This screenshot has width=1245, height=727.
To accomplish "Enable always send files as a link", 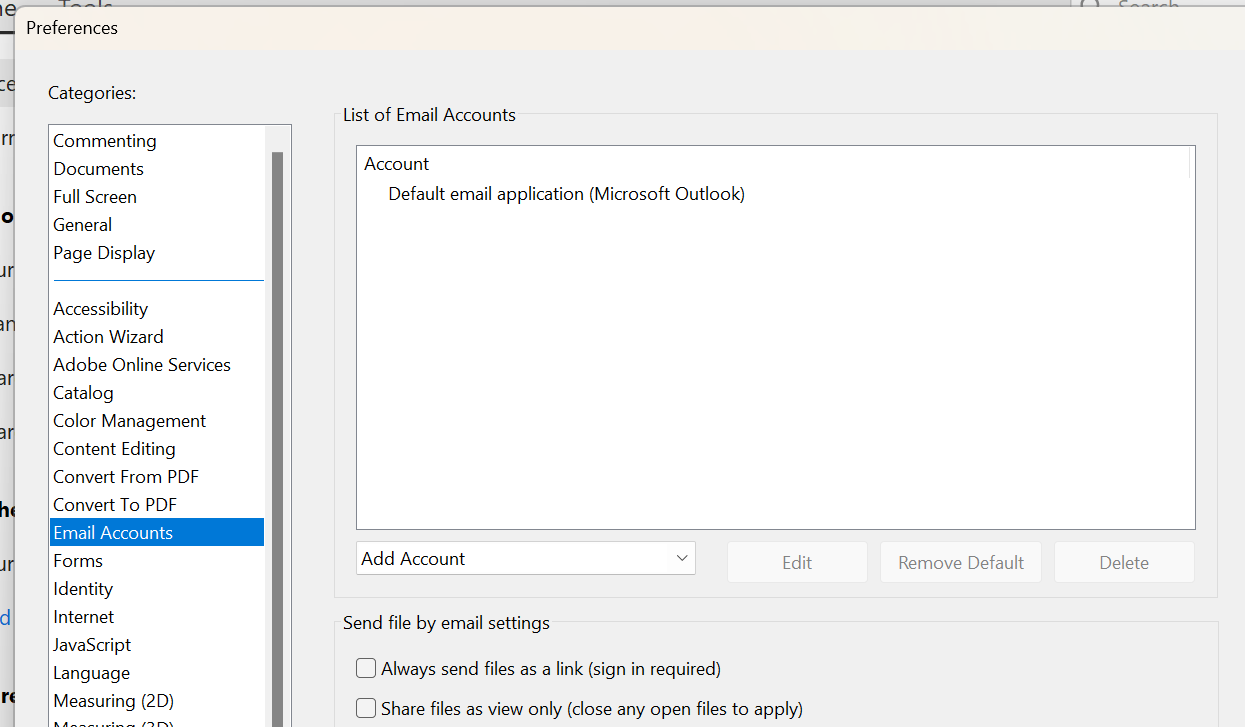I will coord(366,668).
